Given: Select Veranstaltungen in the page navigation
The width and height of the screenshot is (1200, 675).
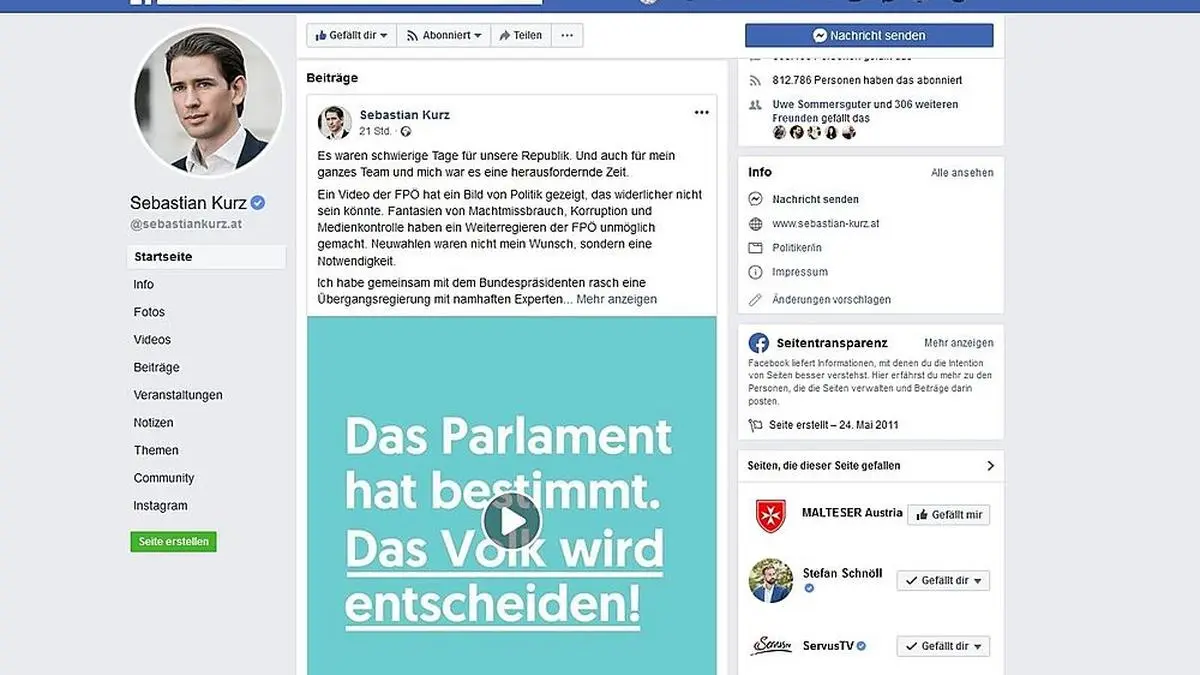Looking at the screenshot, I should pos(178,395).
